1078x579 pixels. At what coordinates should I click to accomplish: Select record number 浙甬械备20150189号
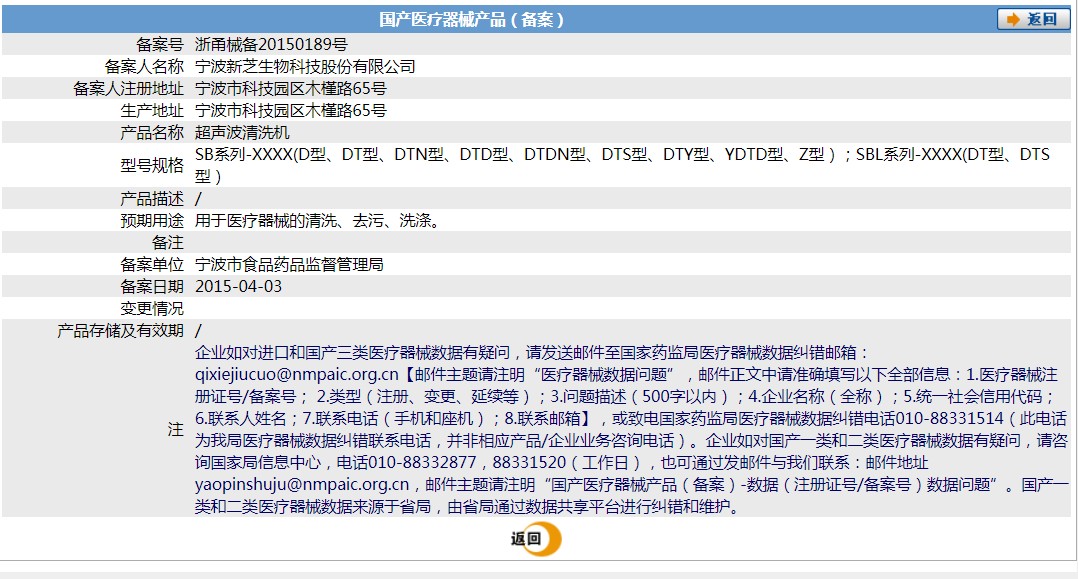271,45
